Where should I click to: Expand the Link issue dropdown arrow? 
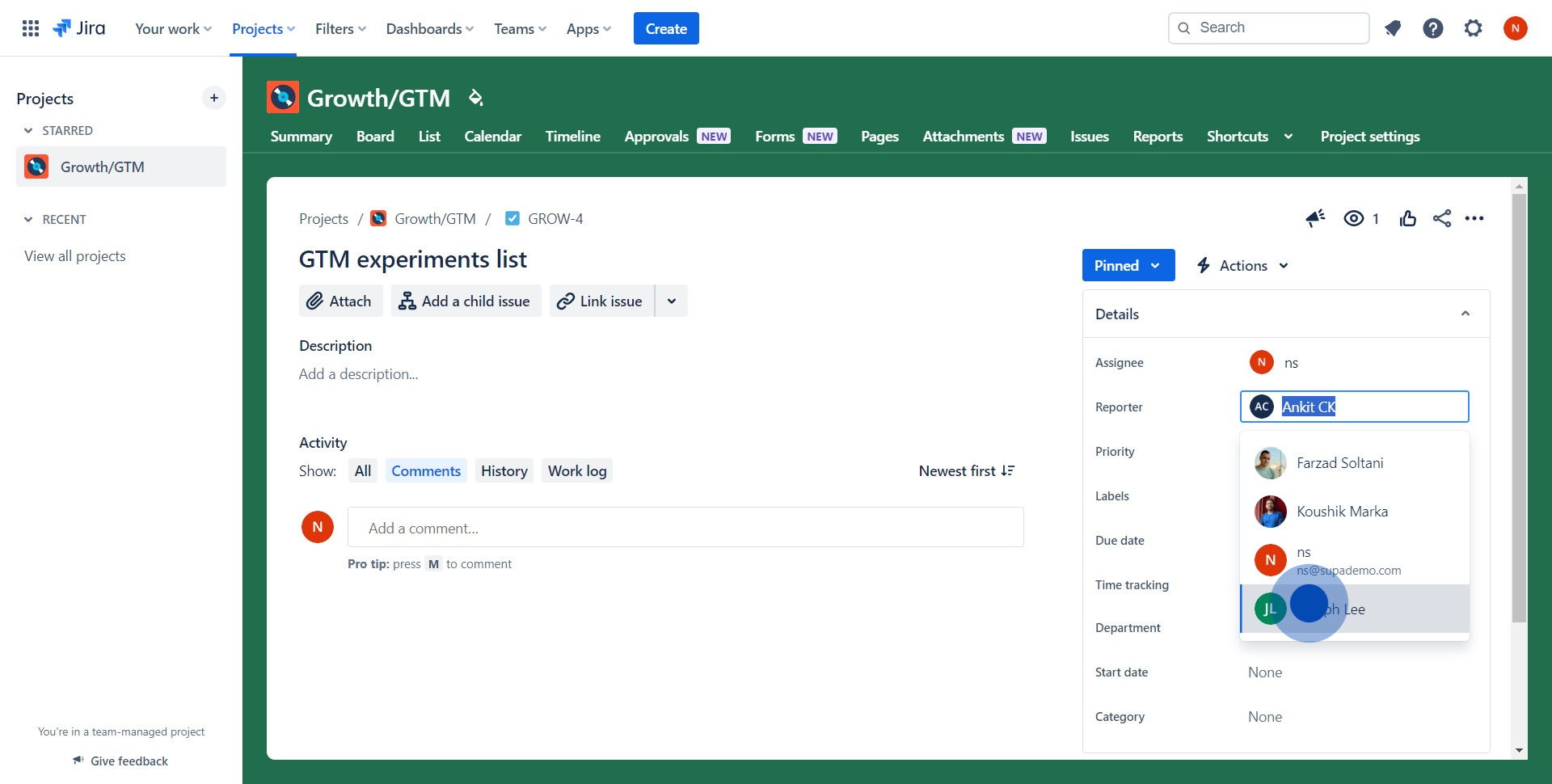[x=671, y=301]
